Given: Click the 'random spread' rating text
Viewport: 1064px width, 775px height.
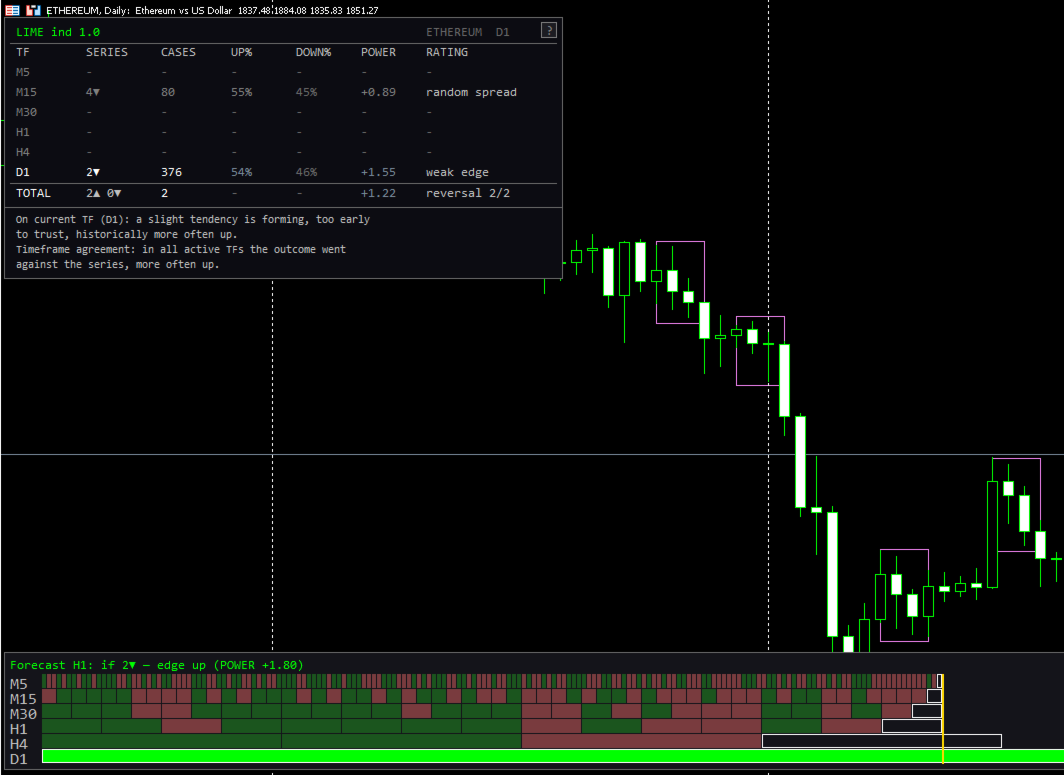Looking at the screenshot, I should [x=471, y=92].
